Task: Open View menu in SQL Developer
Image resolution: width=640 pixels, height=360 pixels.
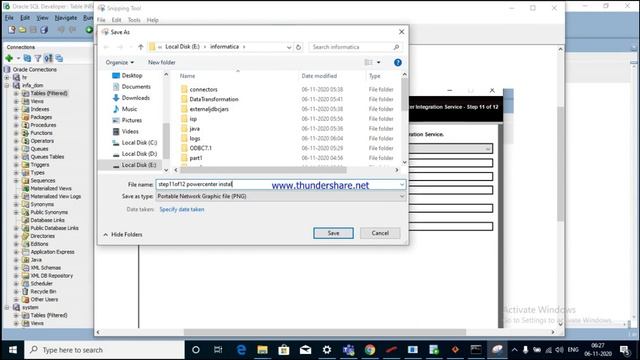Action: 42,18
